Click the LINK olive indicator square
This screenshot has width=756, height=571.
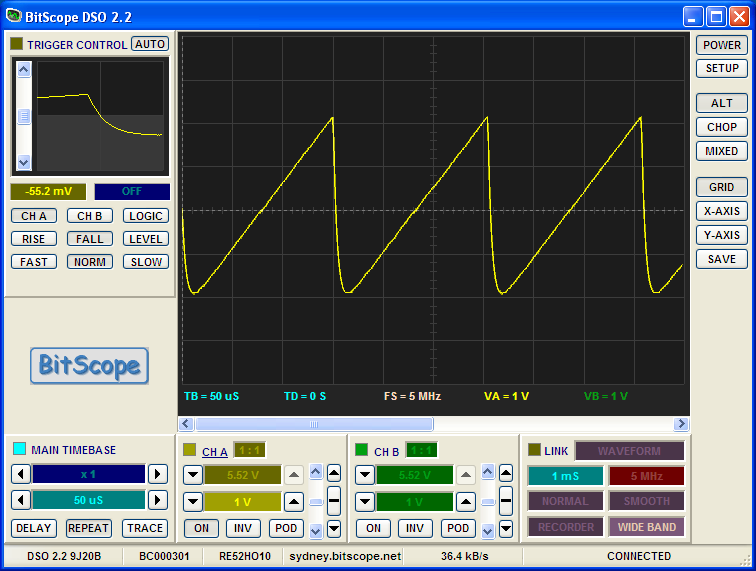click(x=534, y=449)
